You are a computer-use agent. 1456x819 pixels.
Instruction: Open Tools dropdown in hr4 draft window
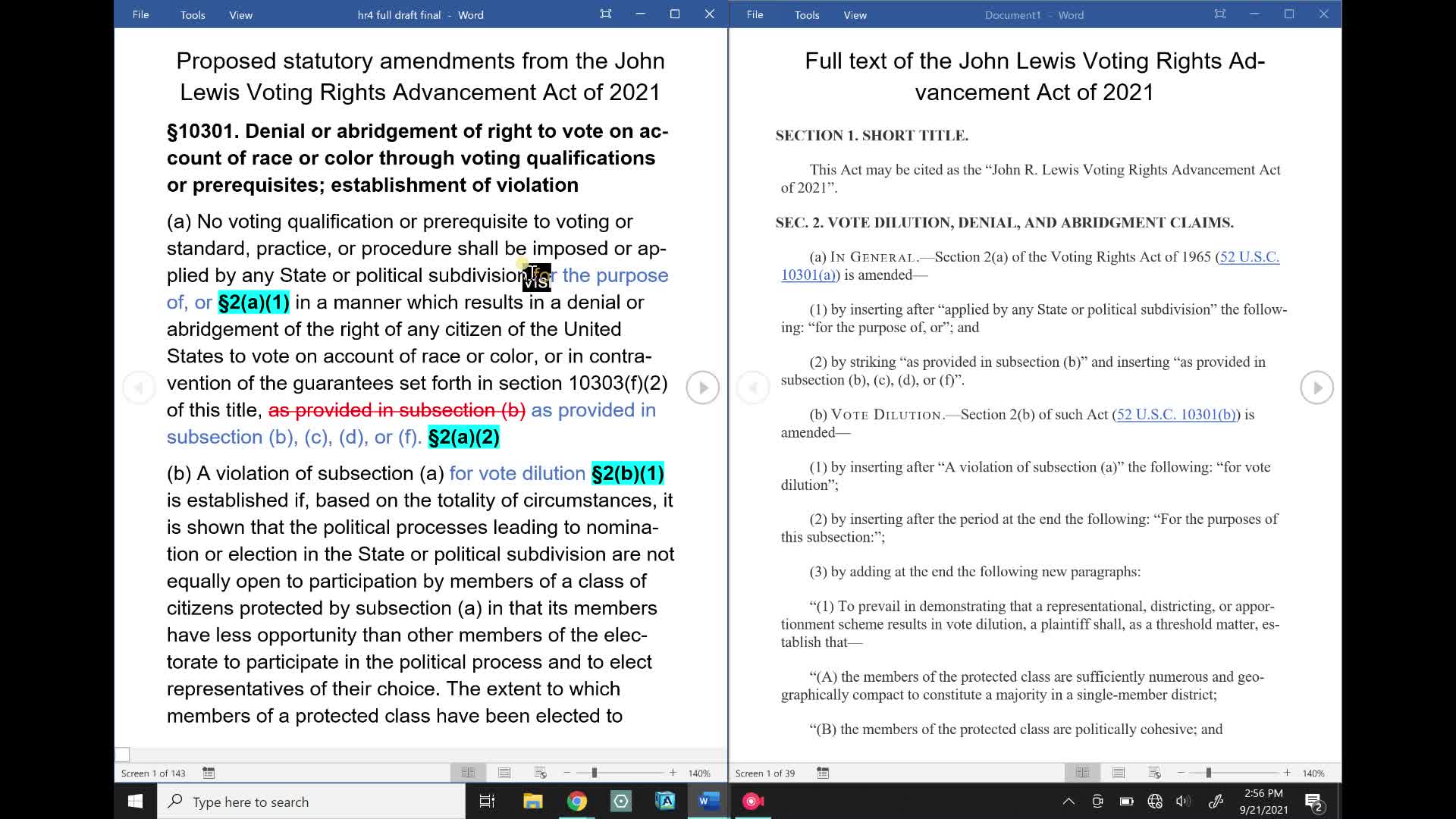tap(193, 15)
